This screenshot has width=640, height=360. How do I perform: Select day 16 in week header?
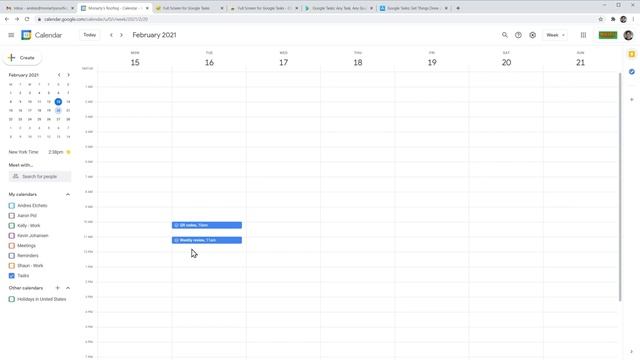click(x=209, y=62)
